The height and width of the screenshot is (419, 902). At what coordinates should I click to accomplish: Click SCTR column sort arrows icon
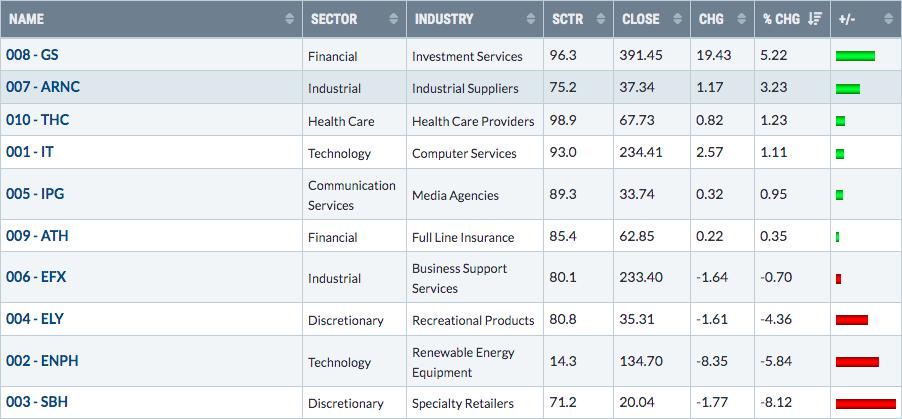point(601,19)
